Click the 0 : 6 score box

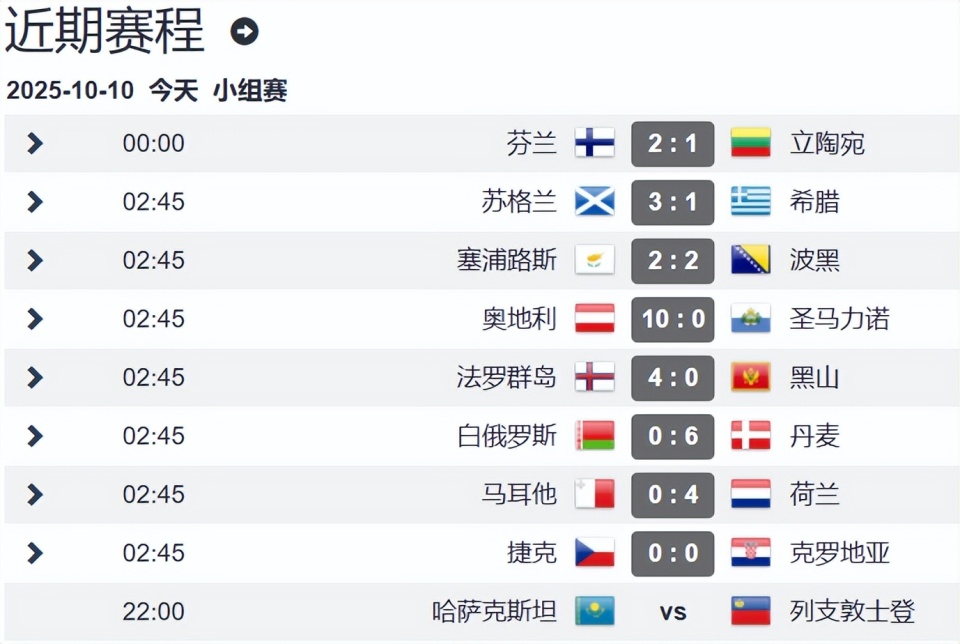[672, 436]
